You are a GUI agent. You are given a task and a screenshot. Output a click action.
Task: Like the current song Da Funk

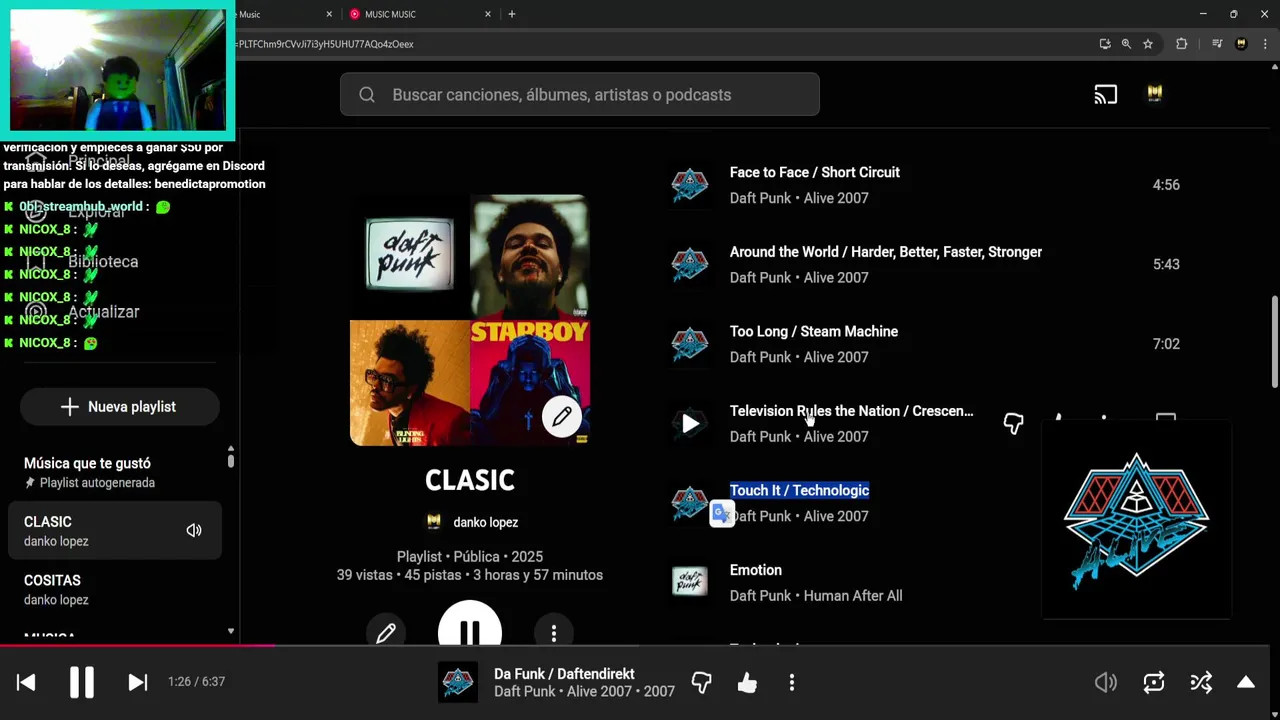coord(747,683)
